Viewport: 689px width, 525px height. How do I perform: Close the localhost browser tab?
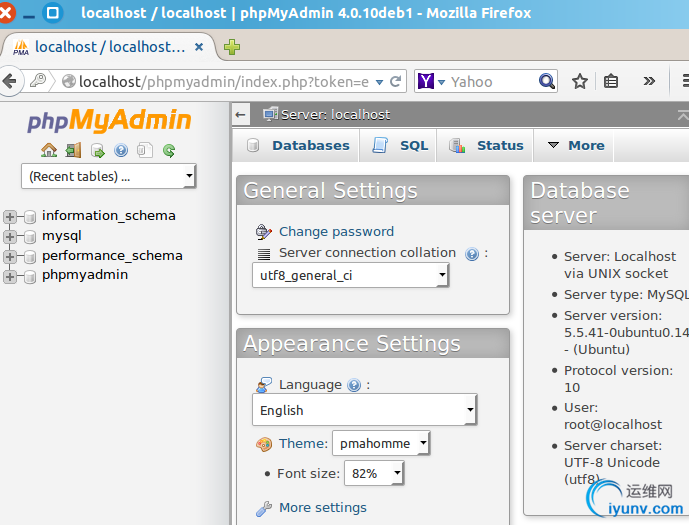tap(199, 47)
